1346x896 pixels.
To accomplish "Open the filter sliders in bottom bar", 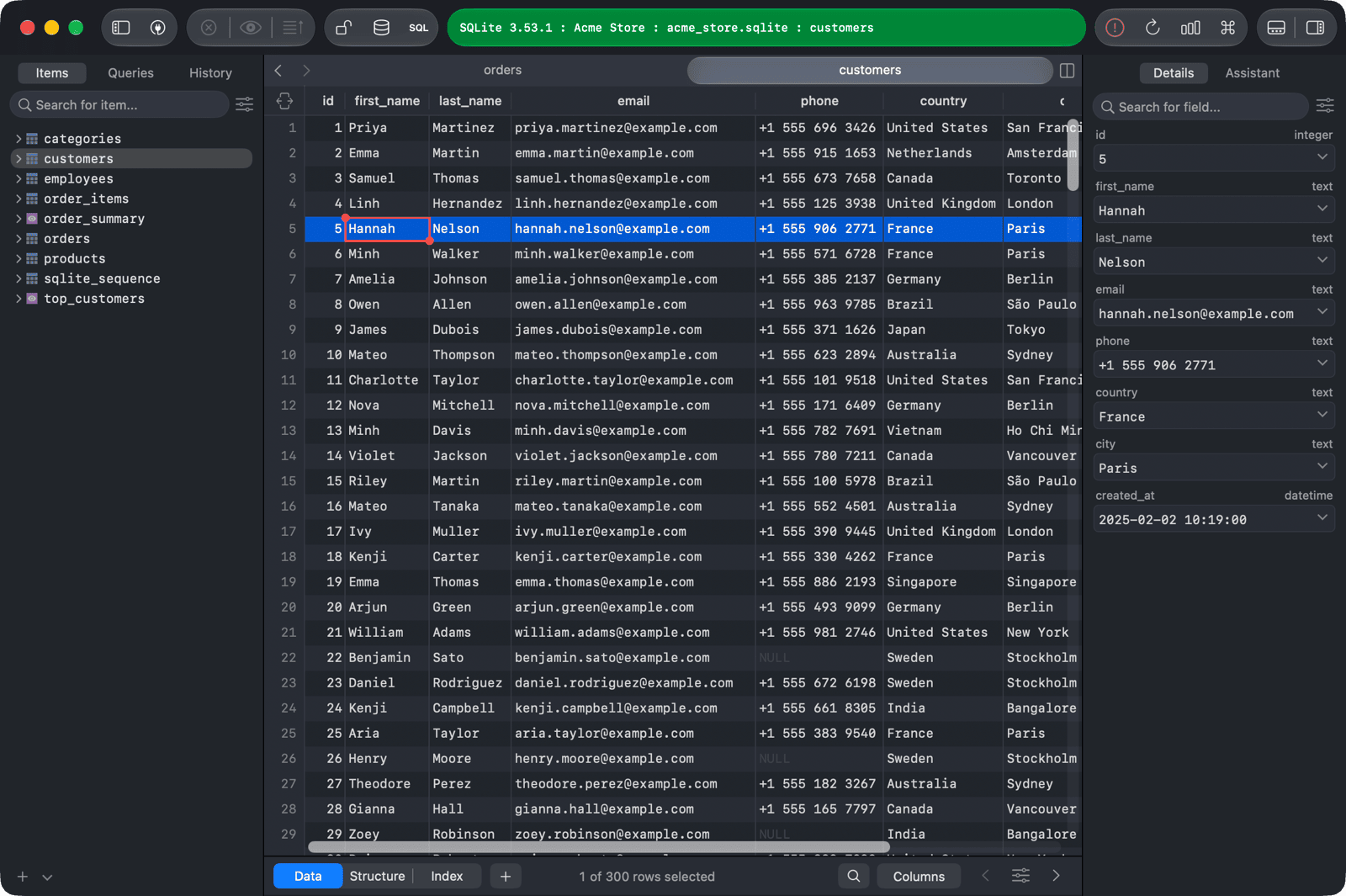I will [x=1020, y=876].
